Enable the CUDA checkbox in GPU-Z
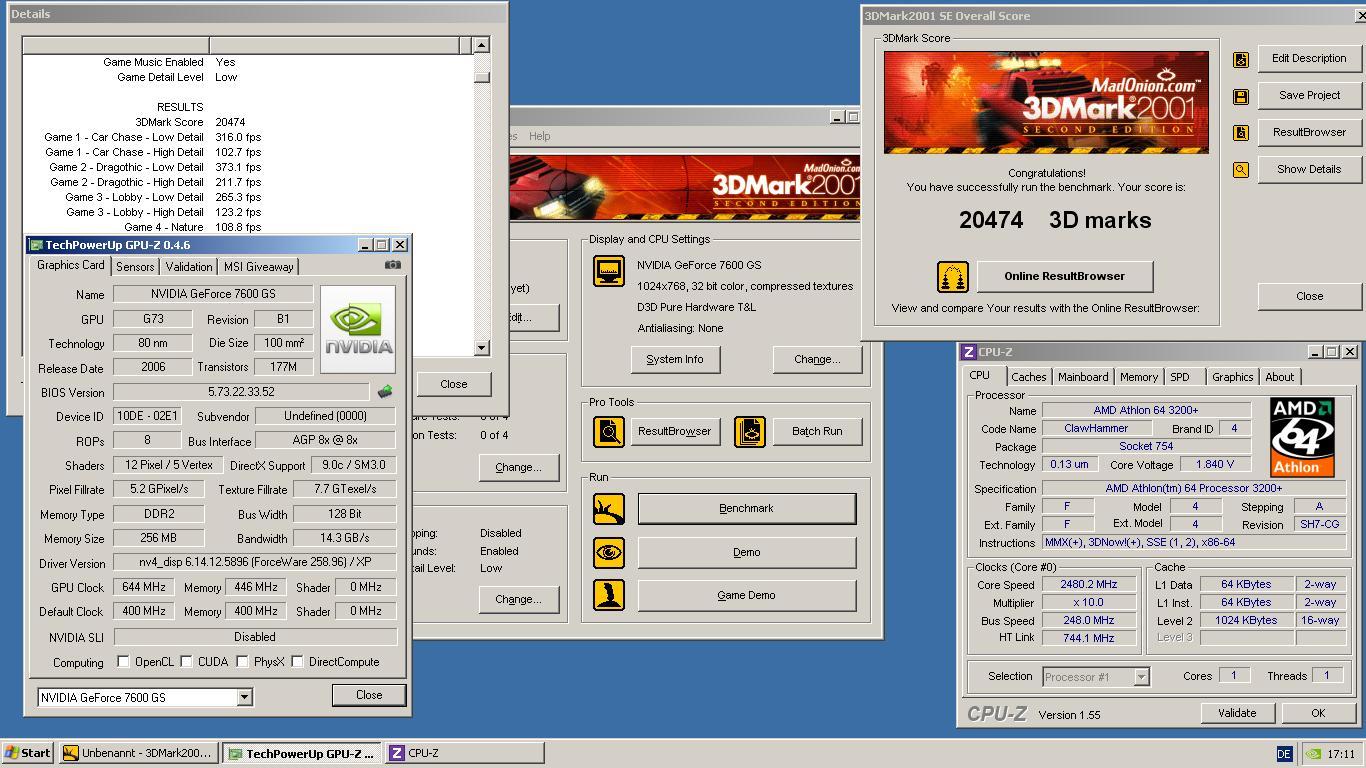 click(x=186, y=662)
